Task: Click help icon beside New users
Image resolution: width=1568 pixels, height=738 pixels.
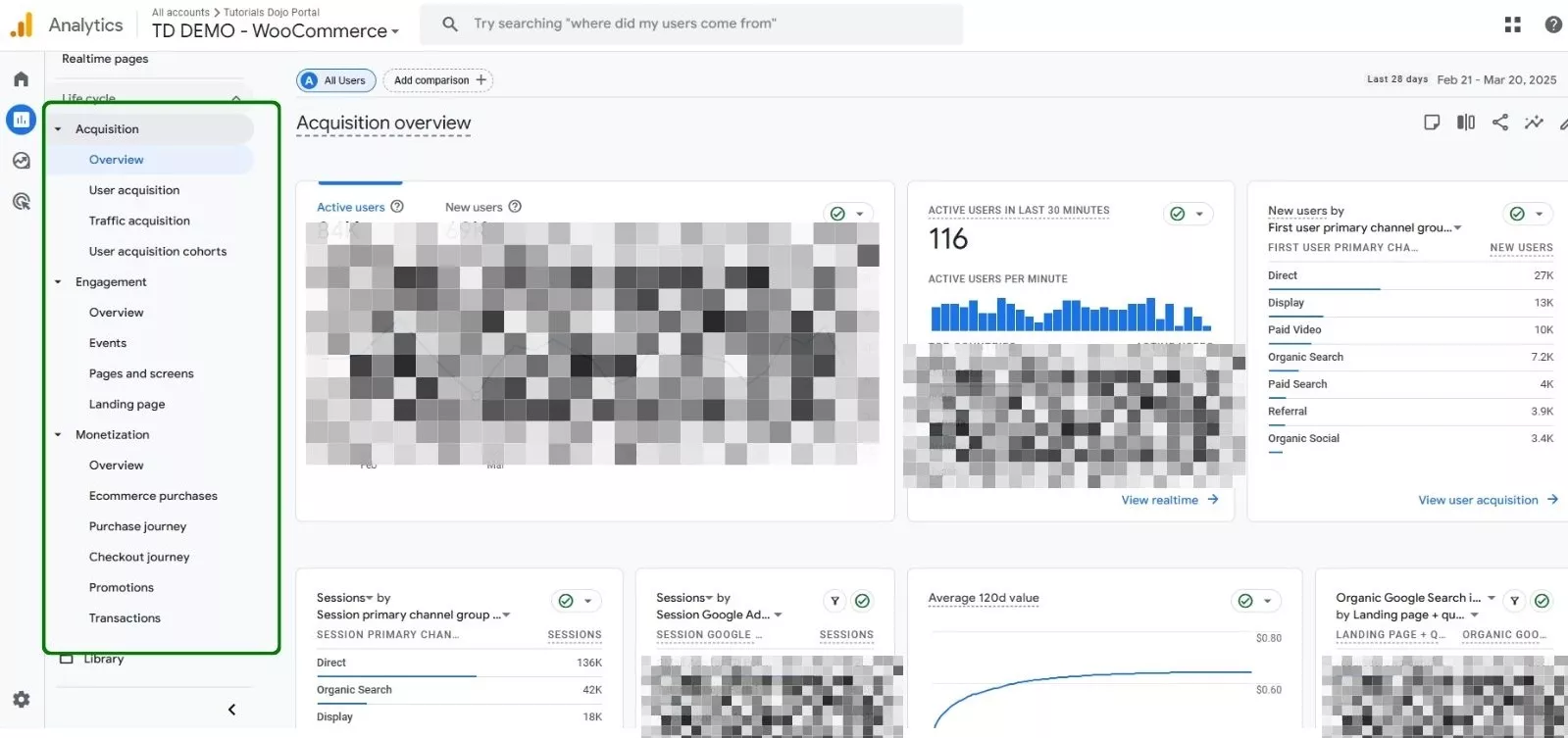Action: point(515,207)
